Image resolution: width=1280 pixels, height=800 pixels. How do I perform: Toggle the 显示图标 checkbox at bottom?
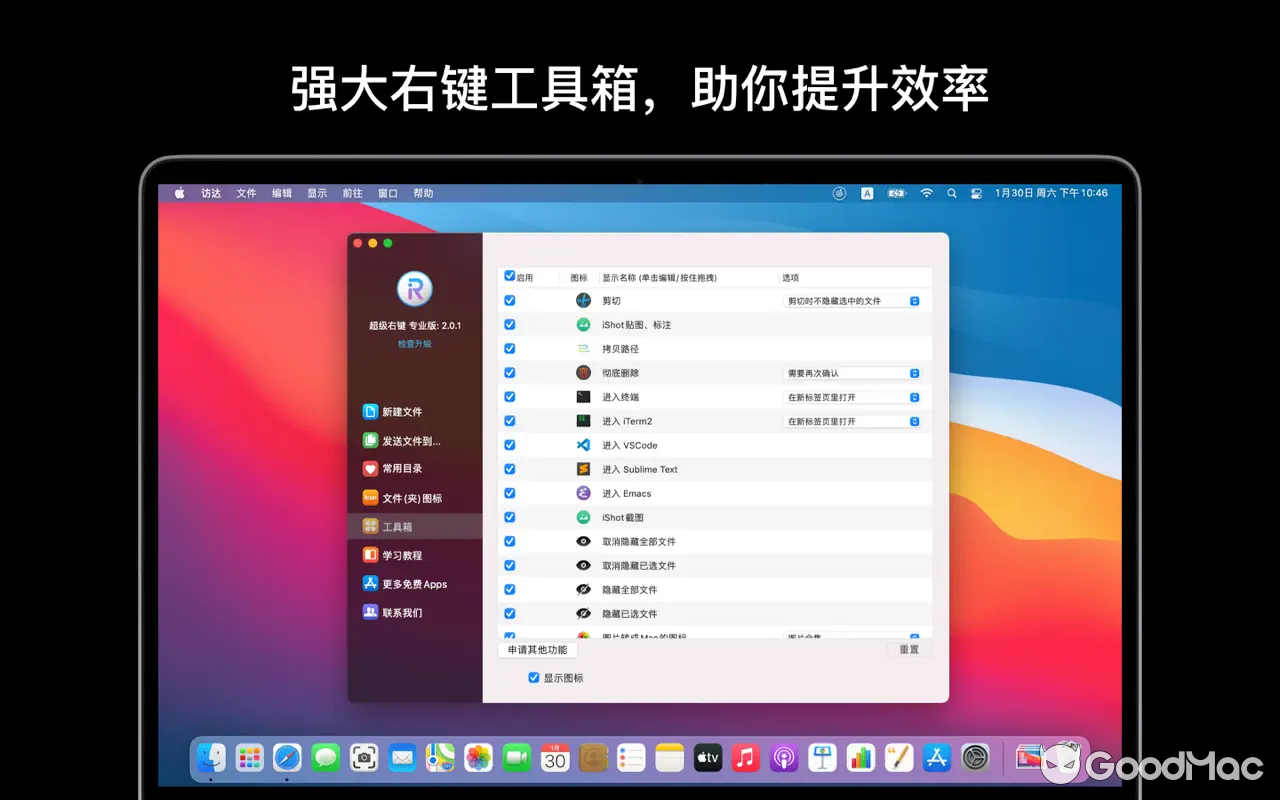533,677
